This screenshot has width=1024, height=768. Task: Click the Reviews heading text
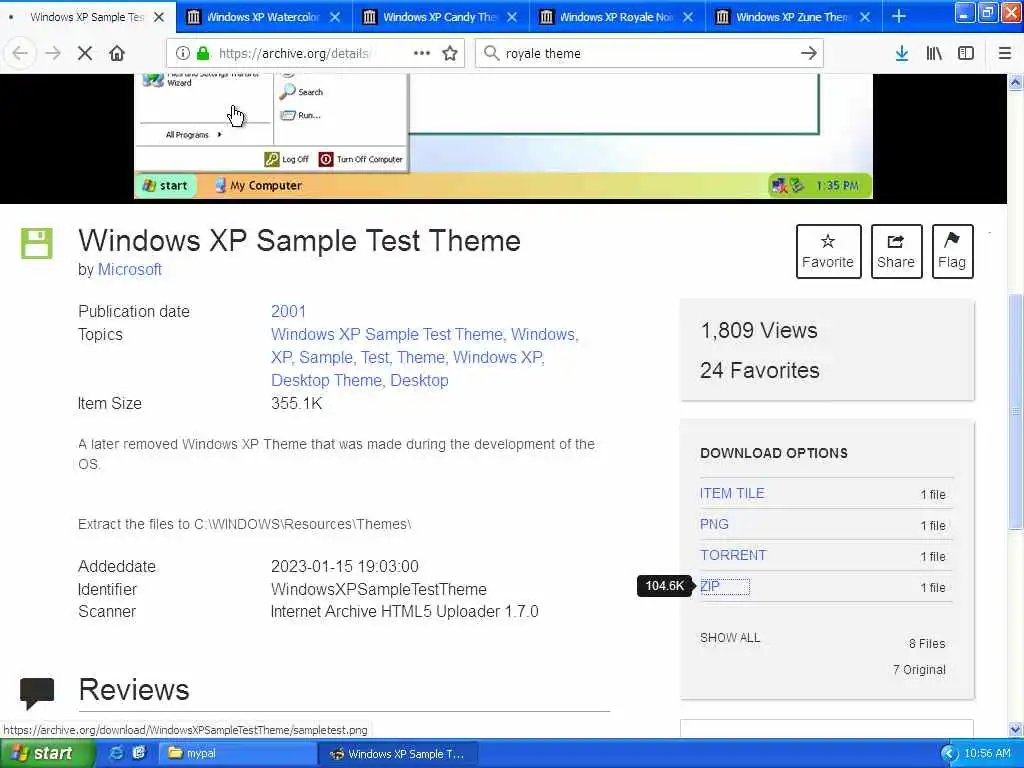(134, 690)
